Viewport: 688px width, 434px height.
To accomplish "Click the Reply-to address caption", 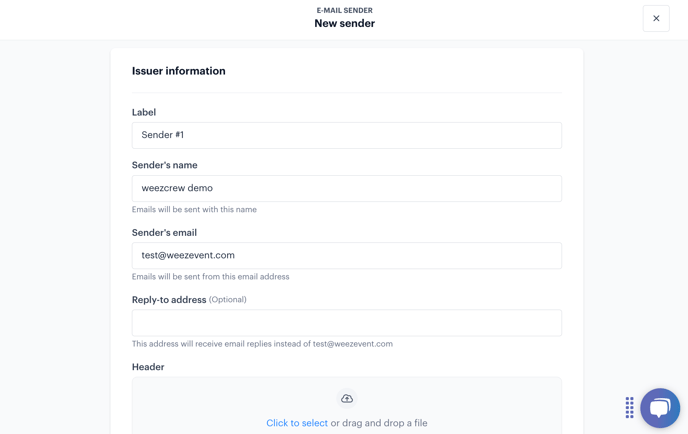I will pyautogui.click(x=169, y=300).
